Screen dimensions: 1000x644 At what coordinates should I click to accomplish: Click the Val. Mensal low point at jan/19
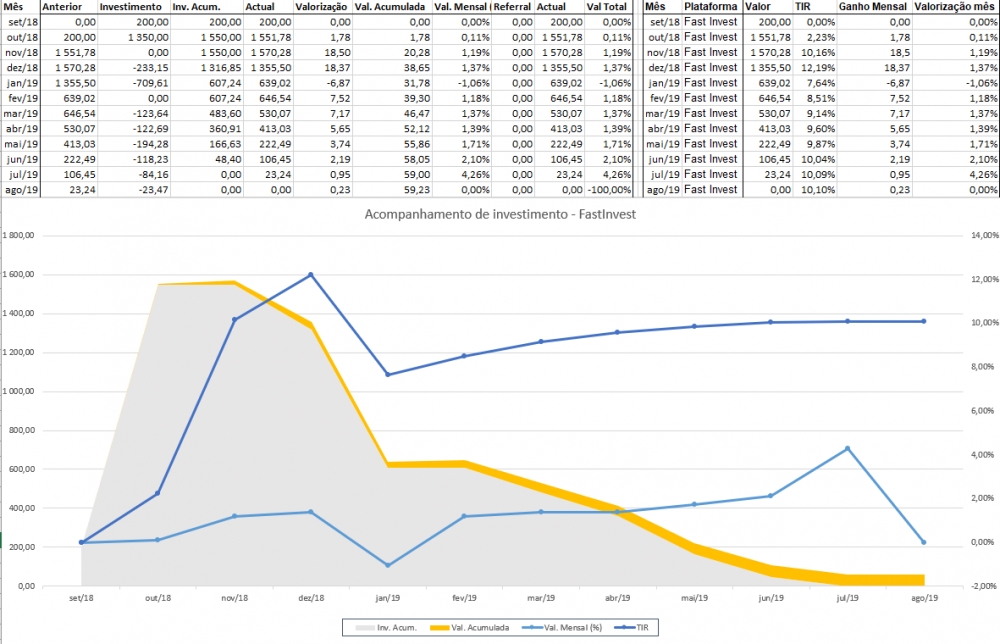[x=388, y=565]
